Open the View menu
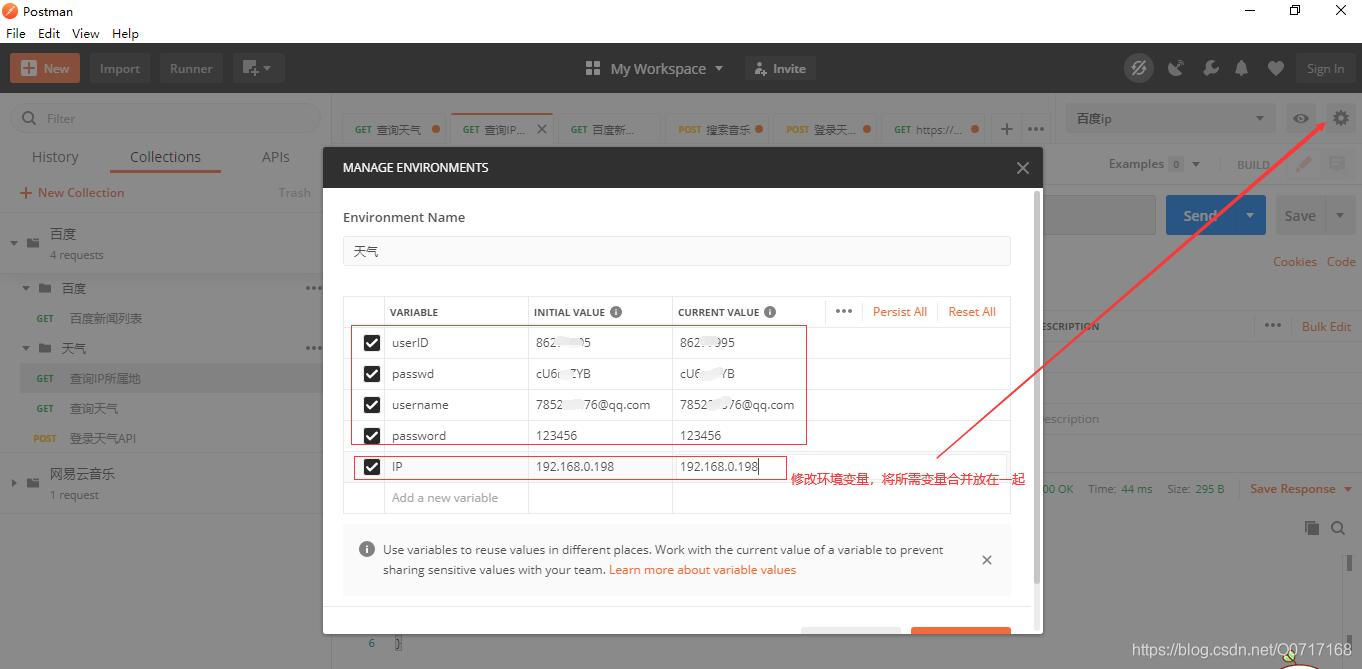Image resolution: width=1362 pixels, height=669 pixels. click(x=85, y=33)
